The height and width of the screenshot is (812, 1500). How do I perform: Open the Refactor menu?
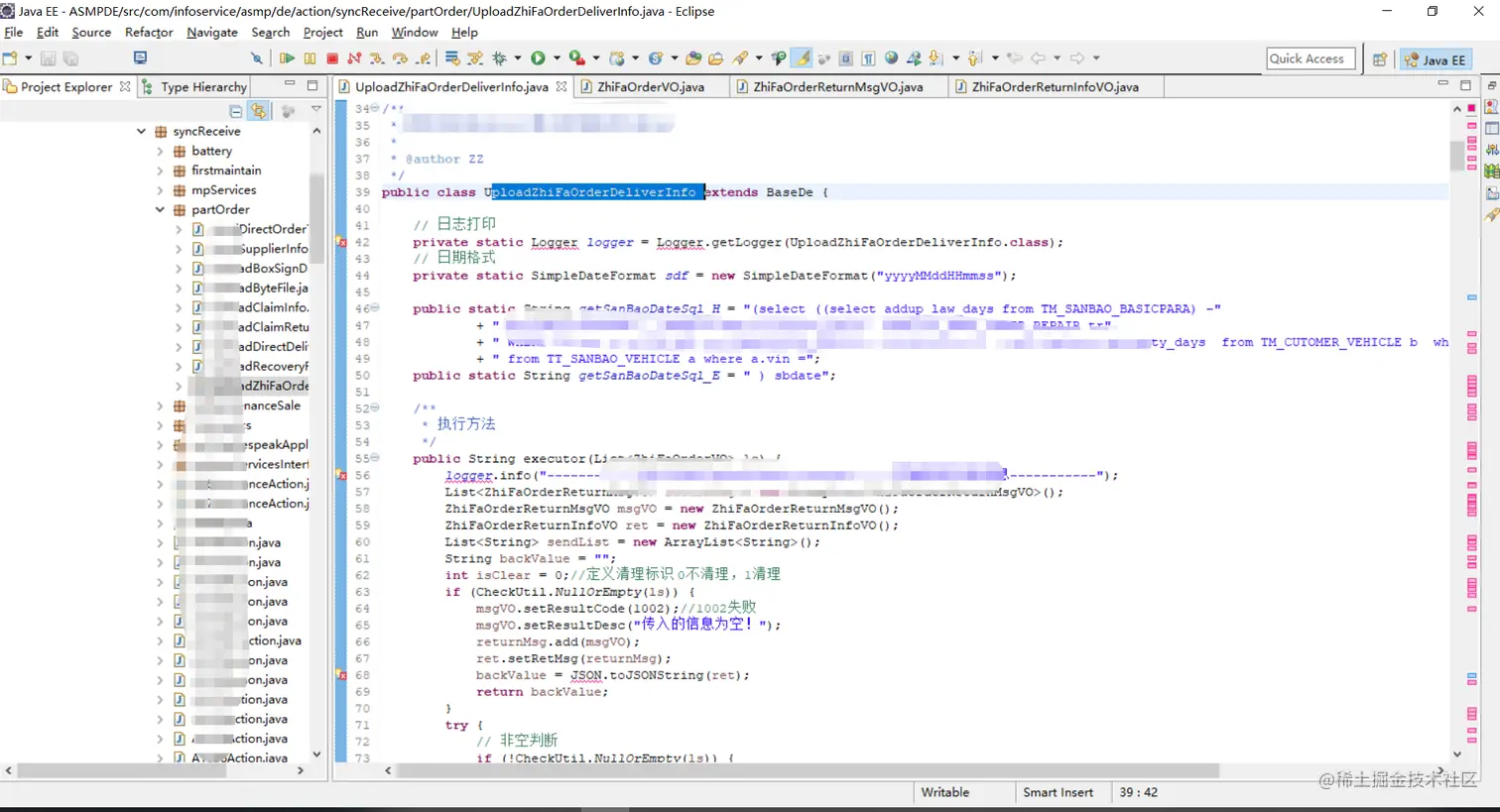pyautogui.click(x=149, y=32)
